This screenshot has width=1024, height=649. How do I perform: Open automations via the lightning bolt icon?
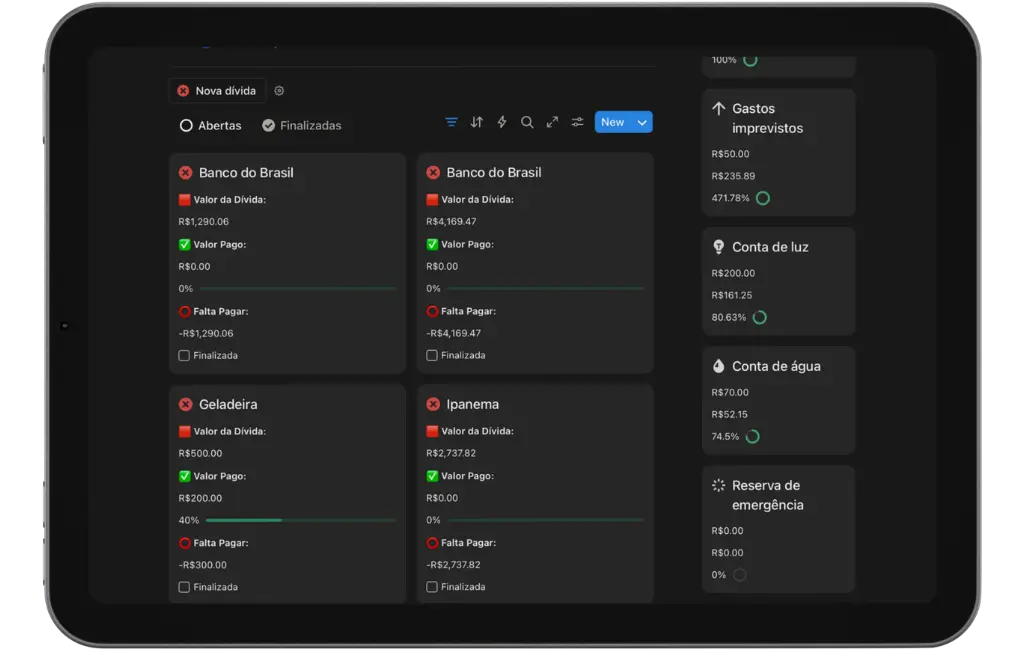point(502,122)
